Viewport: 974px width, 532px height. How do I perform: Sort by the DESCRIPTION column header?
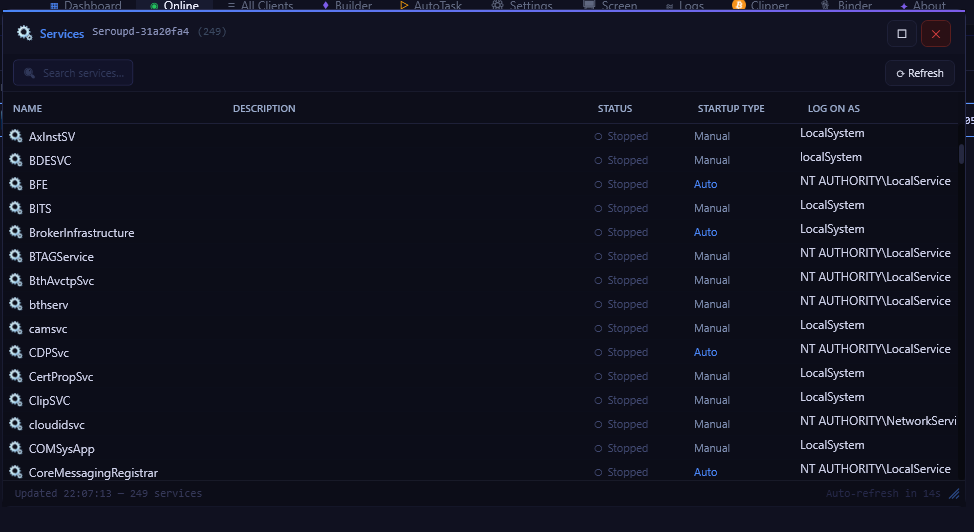point(264,108)
